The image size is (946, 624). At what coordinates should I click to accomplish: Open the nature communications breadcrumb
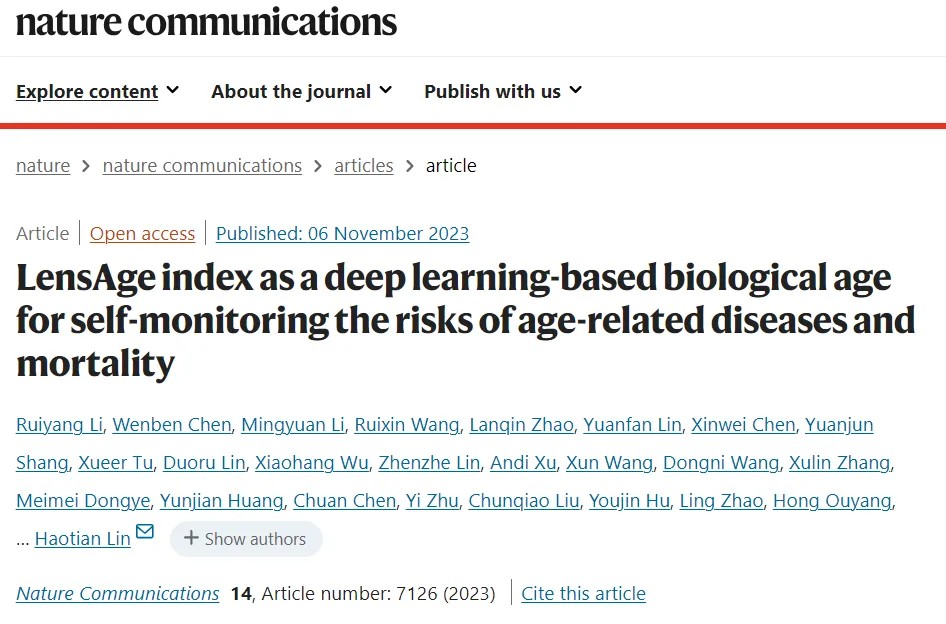tap(202, 166)
